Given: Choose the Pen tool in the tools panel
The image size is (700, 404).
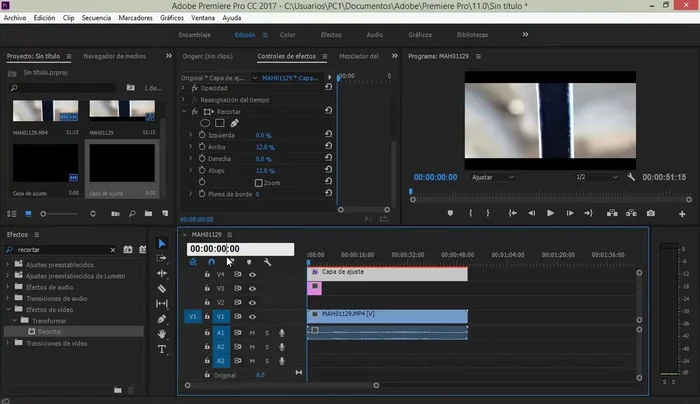Looking at the screenshot, I should [x=162, y=319].
